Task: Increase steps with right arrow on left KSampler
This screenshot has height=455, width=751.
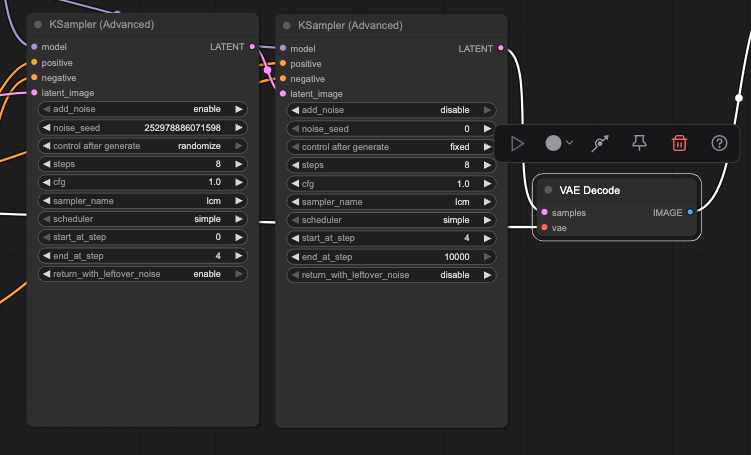Action: 239,164
